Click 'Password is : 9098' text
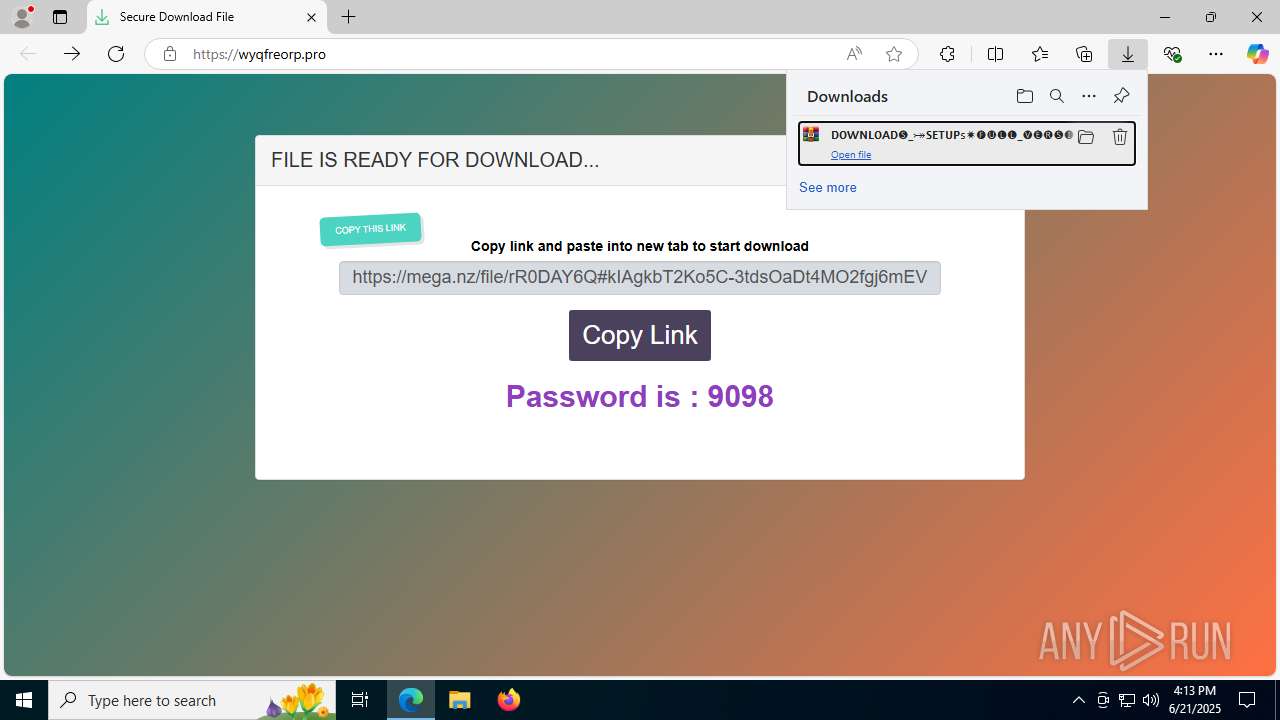This screenshot has height=720, width=1280. pos(640,396)
